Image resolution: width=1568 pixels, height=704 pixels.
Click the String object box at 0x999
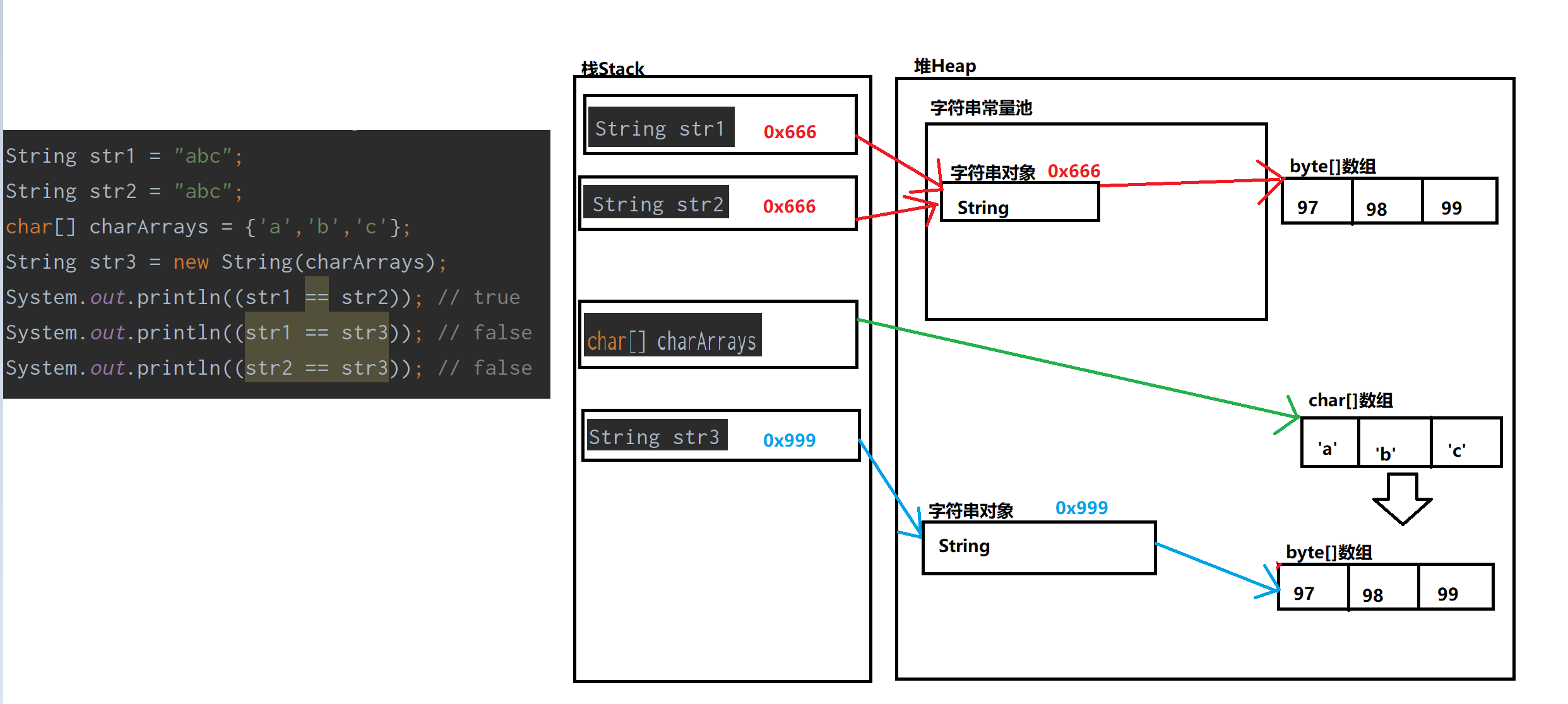[x=1038, y=546]
